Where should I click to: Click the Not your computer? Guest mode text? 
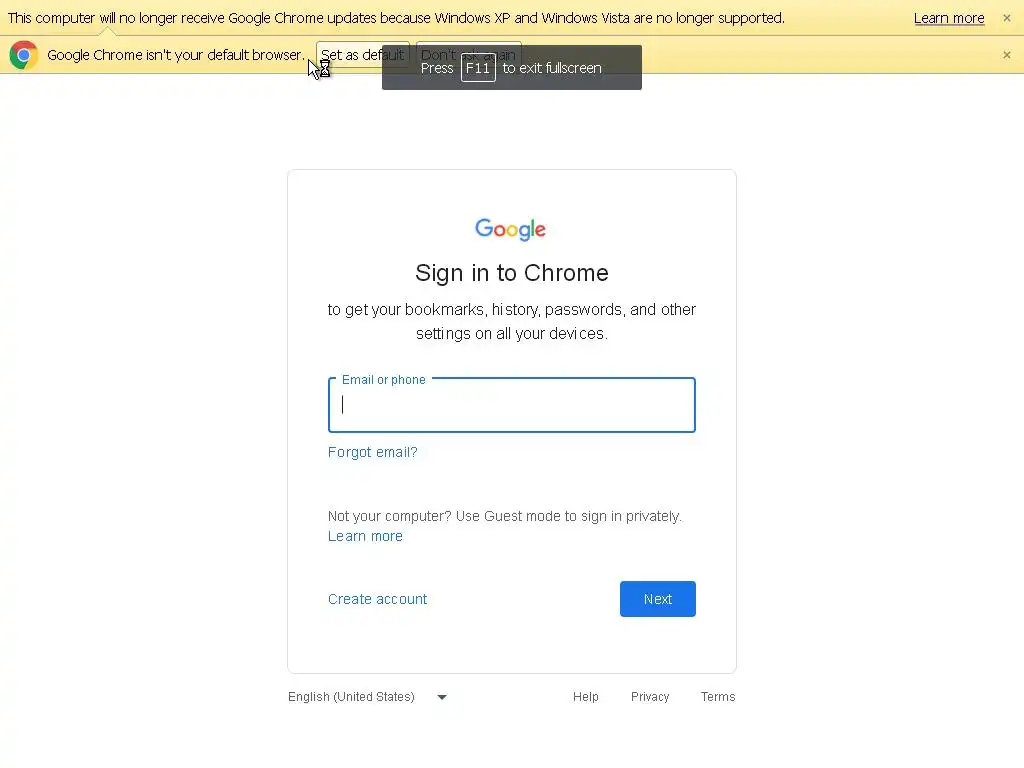tap(504, 516)
